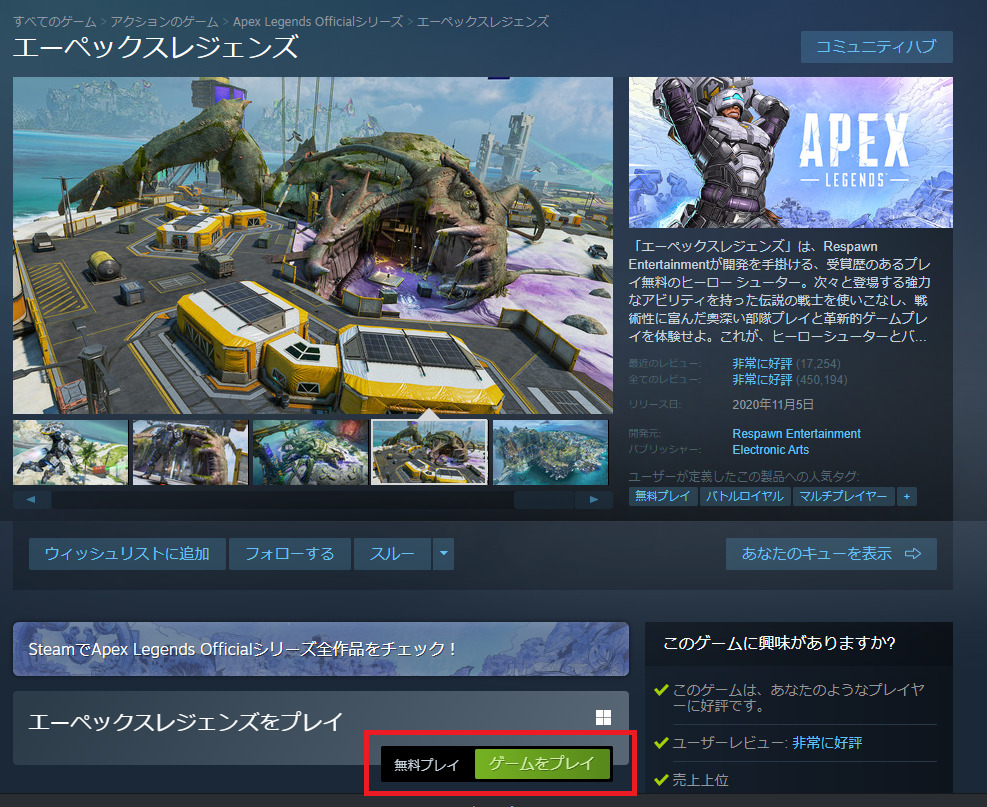Screen dimensions: 987x807
Task: Open the Respawn Entertainment developer link
Action: [x=796, y=434]
